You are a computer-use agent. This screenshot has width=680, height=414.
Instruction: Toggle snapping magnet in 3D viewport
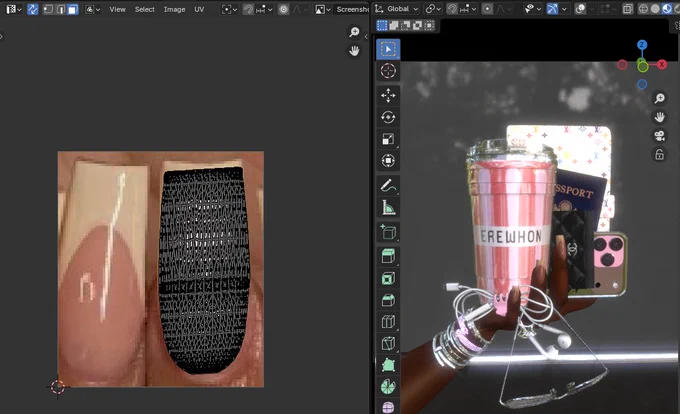pyautogui.click(x=452, y=9)
